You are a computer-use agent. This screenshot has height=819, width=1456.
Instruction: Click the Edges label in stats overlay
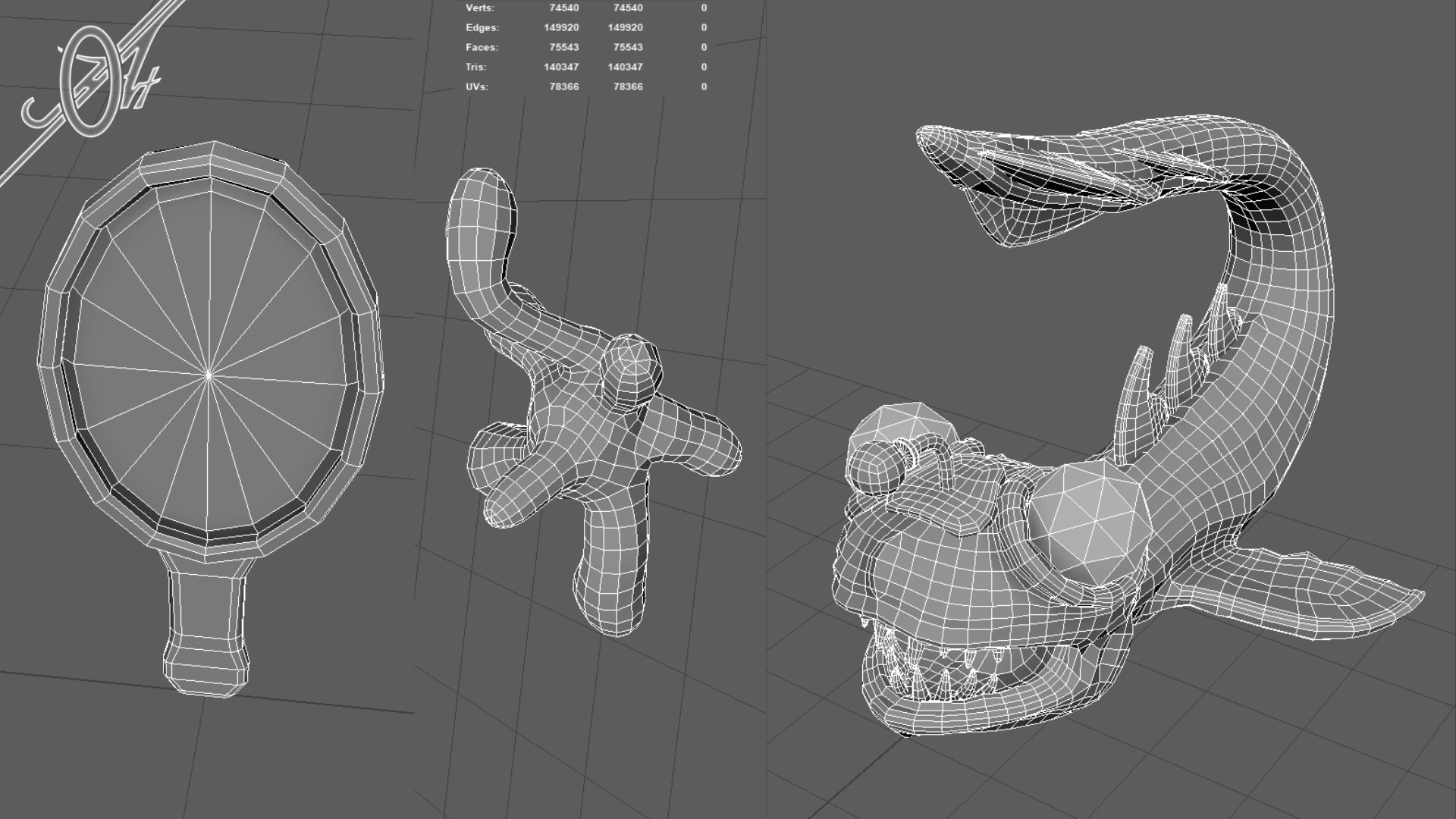(482, 27)
